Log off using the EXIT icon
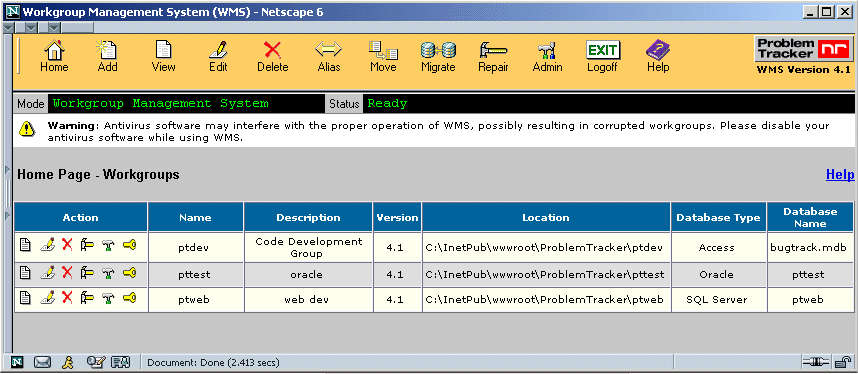This screenshot has width=858, height=374. pyautogui.click(x=602, y=56)
